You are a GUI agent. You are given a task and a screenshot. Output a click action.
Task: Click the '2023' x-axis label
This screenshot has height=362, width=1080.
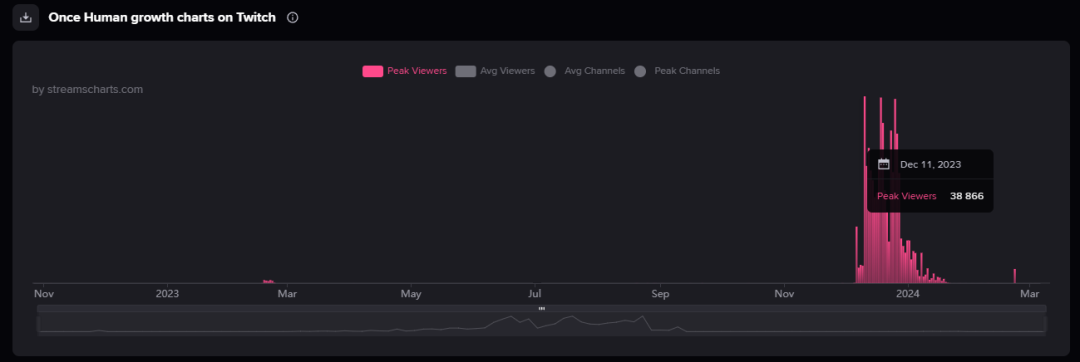167,294
